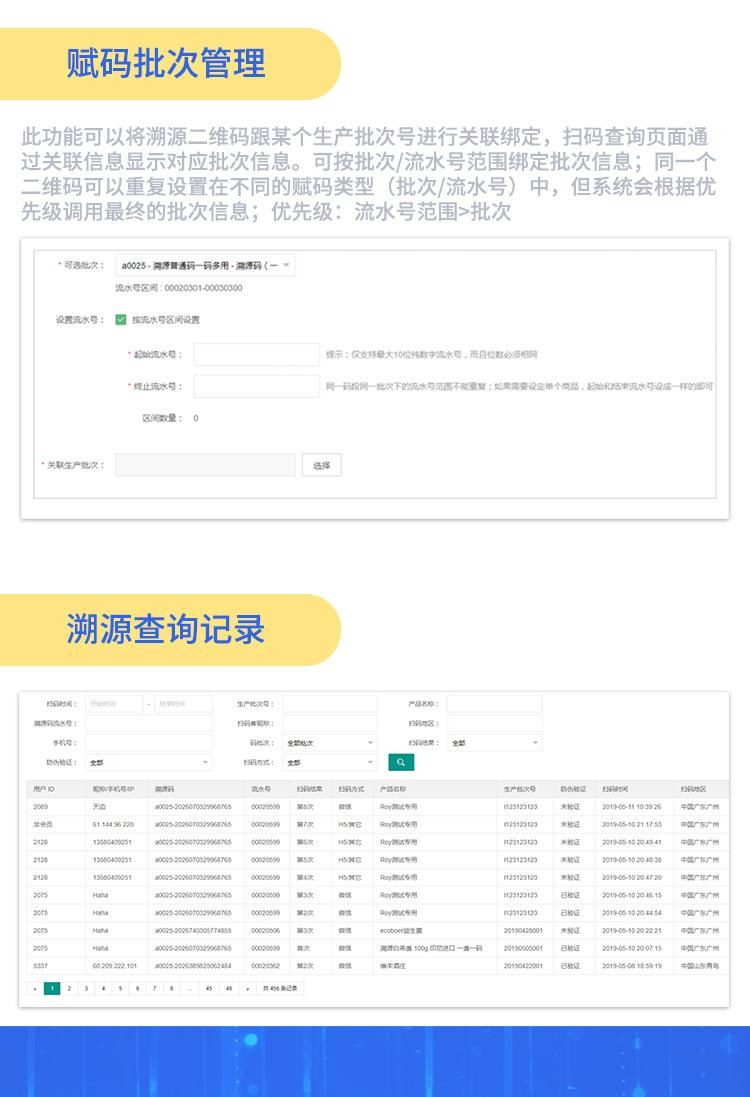Screen dimensions: 750x1097
Task: Click the 选择 button for production batch
Action: [322, 465]
